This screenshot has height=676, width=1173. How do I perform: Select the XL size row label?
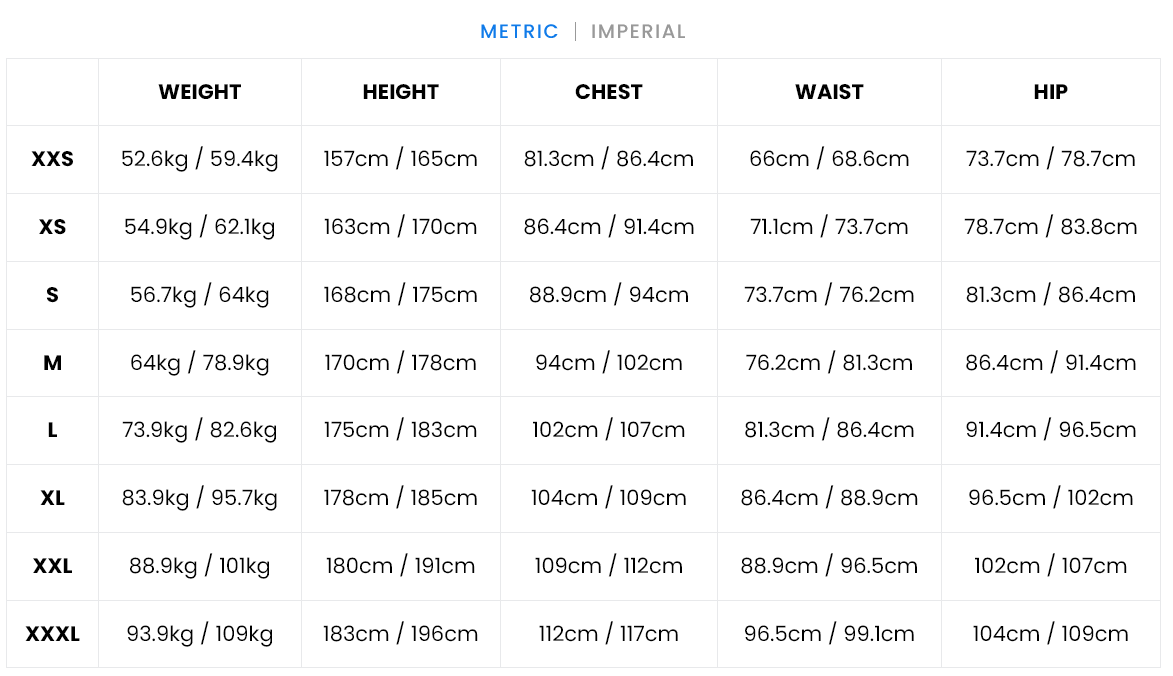[52, 498]
